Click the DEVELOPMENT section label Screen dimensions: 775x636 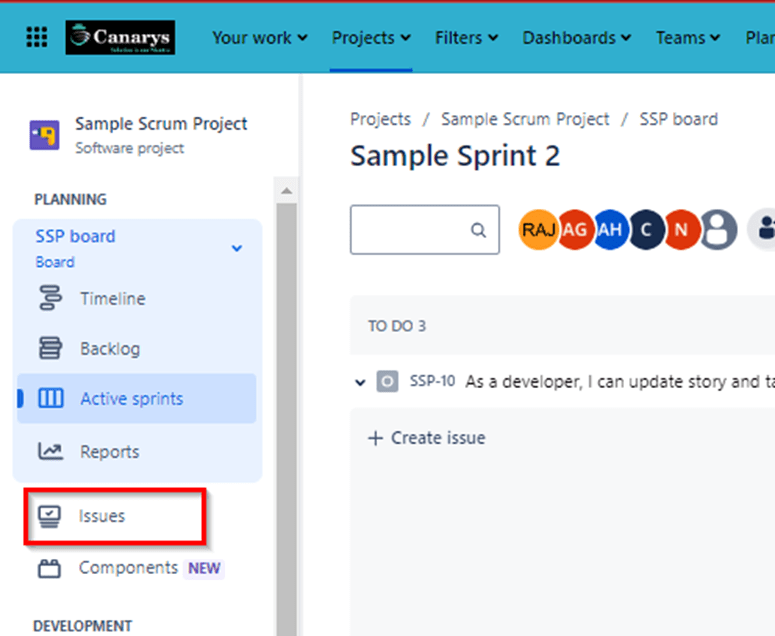[82, 626]
